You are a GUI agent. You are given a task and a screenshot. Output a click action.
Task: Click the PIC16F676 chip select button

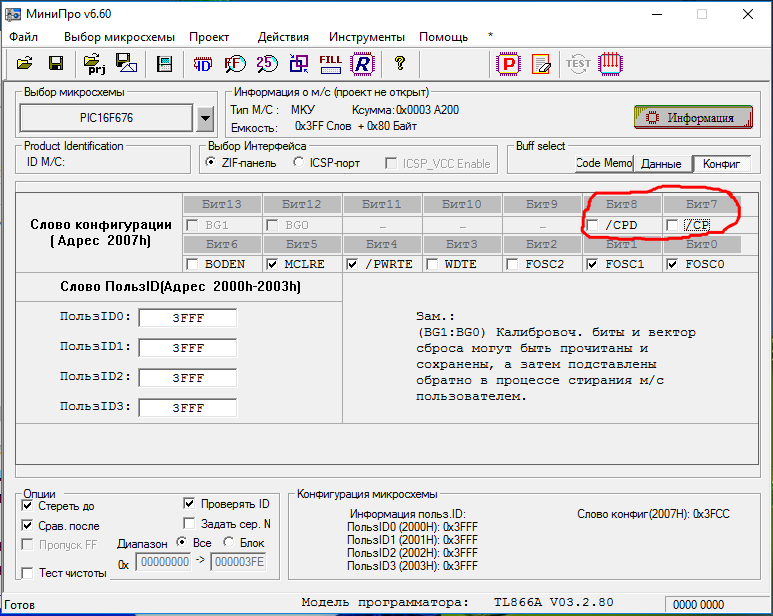coord(107,118)
